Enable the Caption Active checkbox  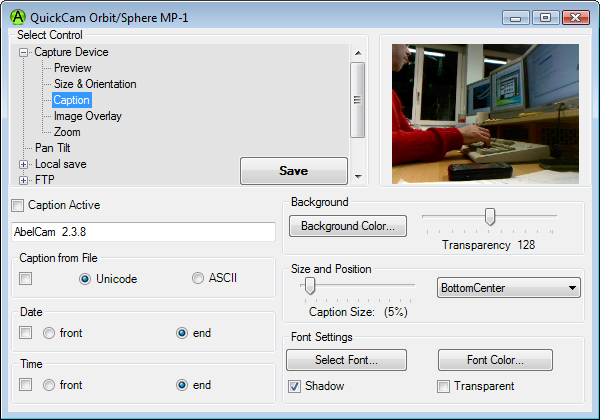[17, 206]
